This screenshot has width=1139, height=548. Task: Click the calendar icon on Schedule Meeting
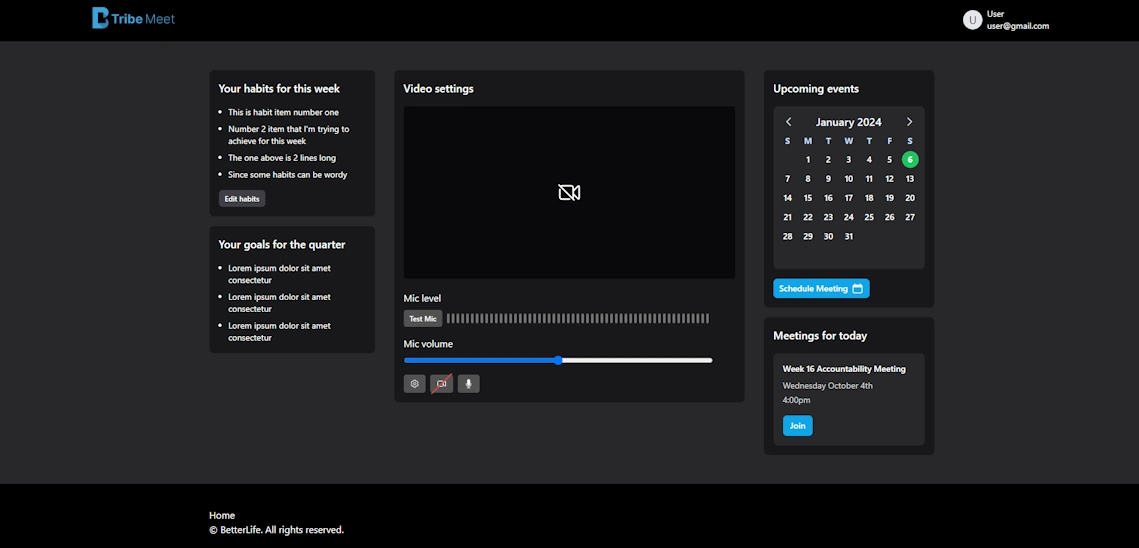point(857,289)
